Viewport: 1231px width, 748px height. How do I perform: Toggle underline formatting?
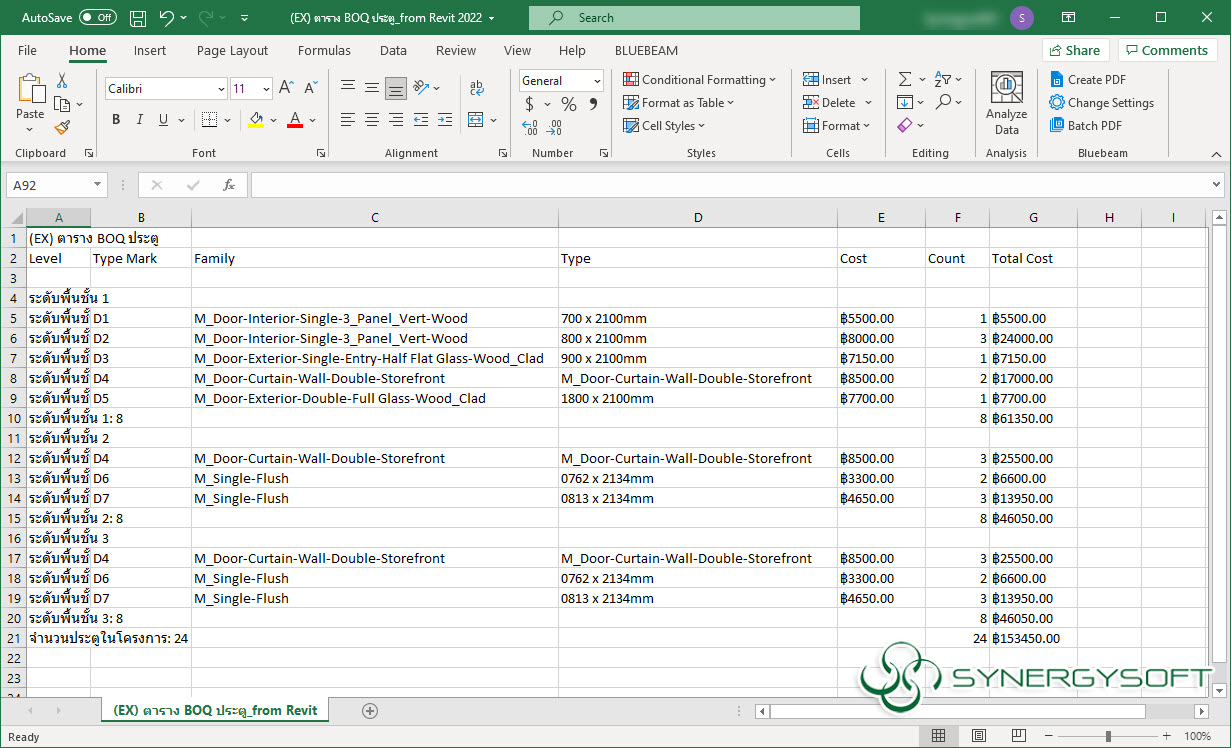[x=160, y=119]
